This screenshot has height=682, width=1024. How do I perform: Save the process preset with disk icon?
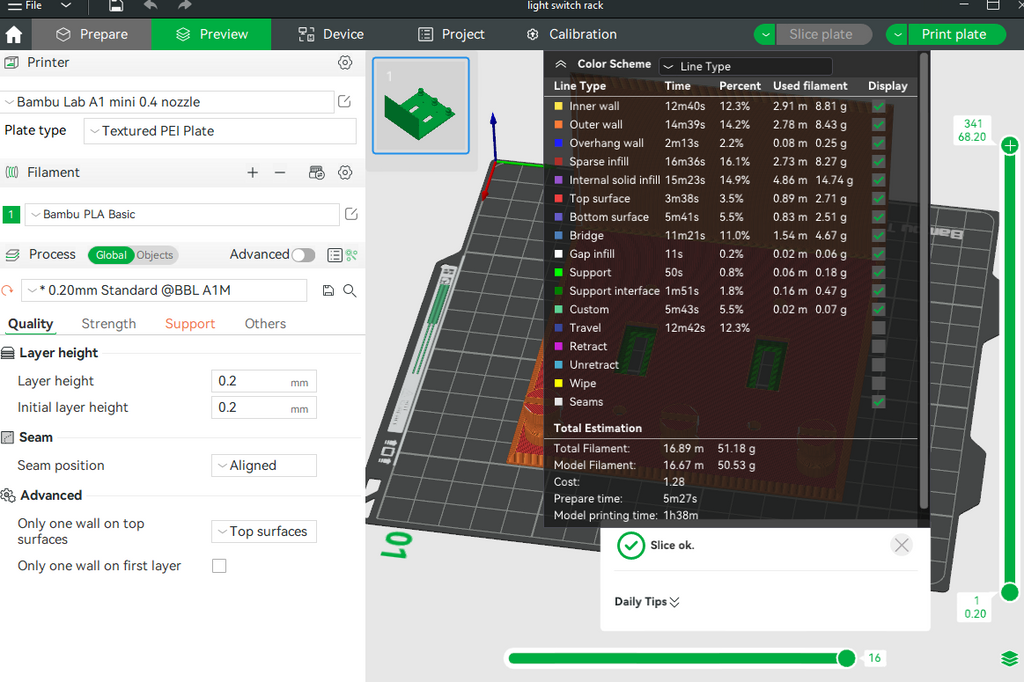tap(328, 291)
